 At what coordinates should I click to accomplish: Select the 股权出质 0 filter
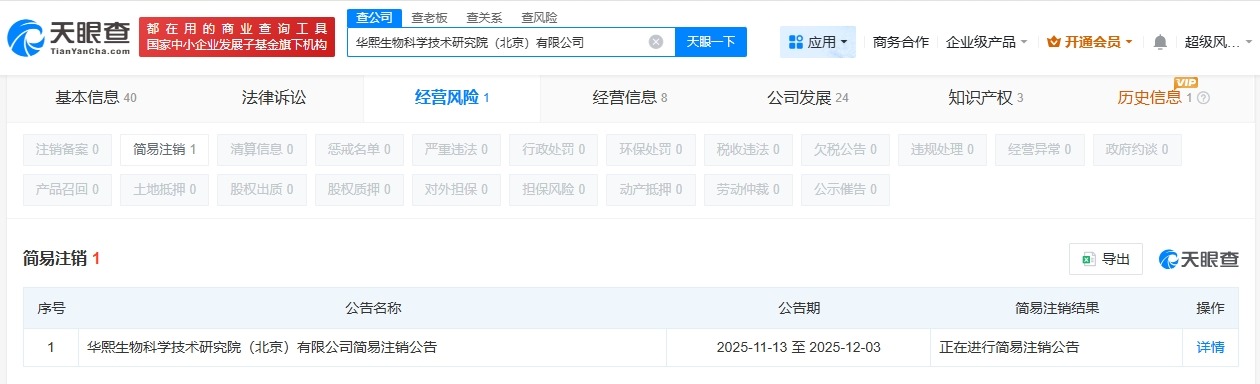pos(262,189)
